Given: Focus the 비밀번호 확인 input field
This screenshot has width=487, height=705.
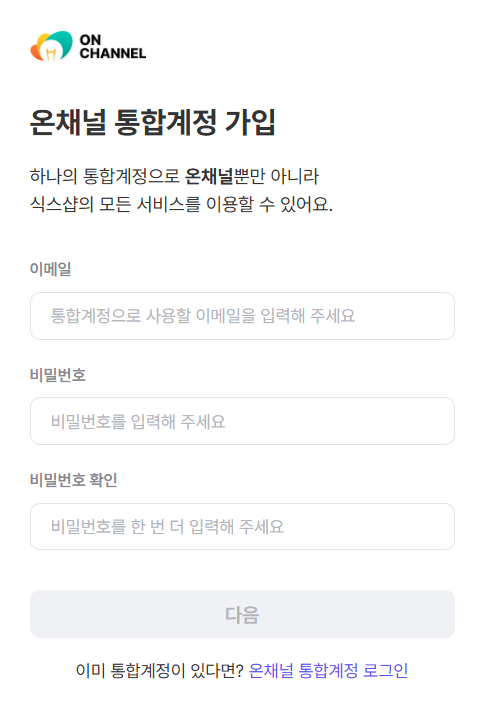Looking at the screenshot, I should 242,527.
